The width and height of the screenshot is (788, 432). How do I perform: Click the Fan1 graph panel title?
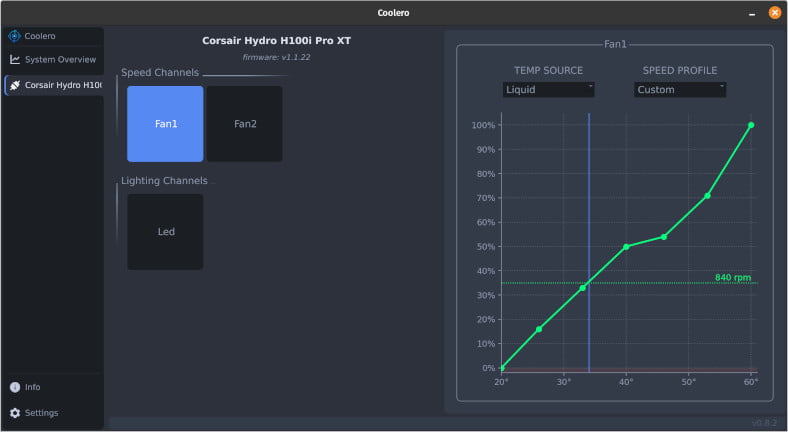pos(615,44)
